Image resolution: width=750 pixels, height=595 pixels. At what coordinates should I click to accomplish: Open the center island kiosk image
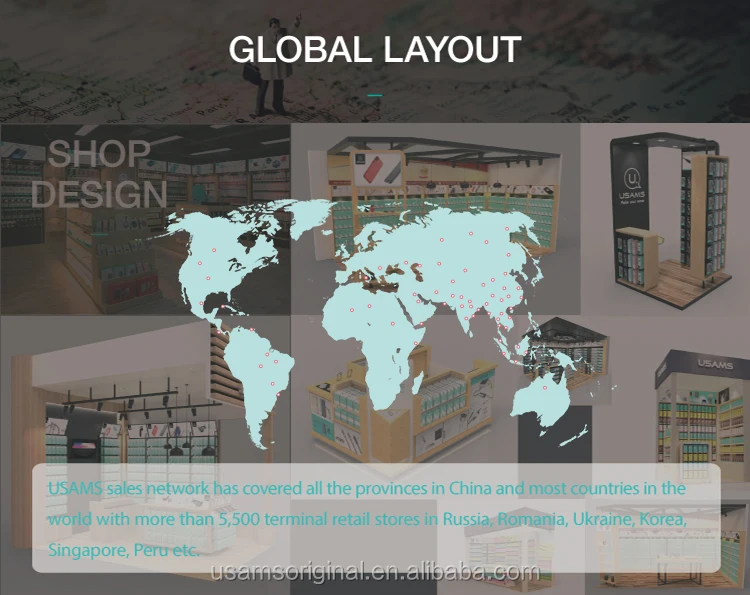[404, 407]
